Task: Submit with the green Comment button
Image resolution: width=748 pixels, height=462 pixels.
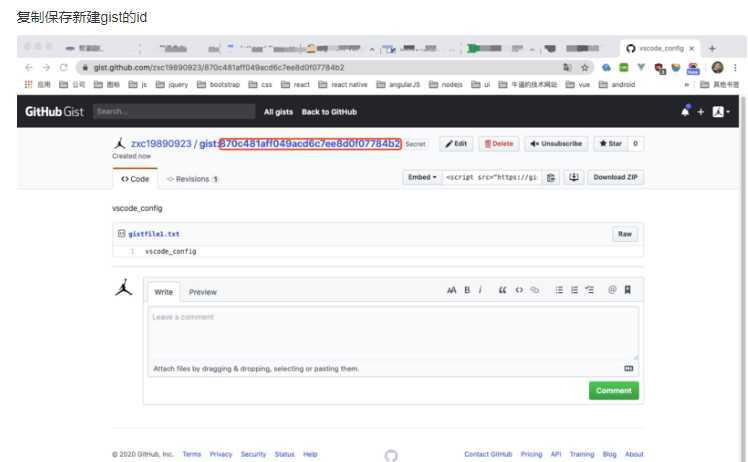Action: pyautogui.click(x=613, y=390)
